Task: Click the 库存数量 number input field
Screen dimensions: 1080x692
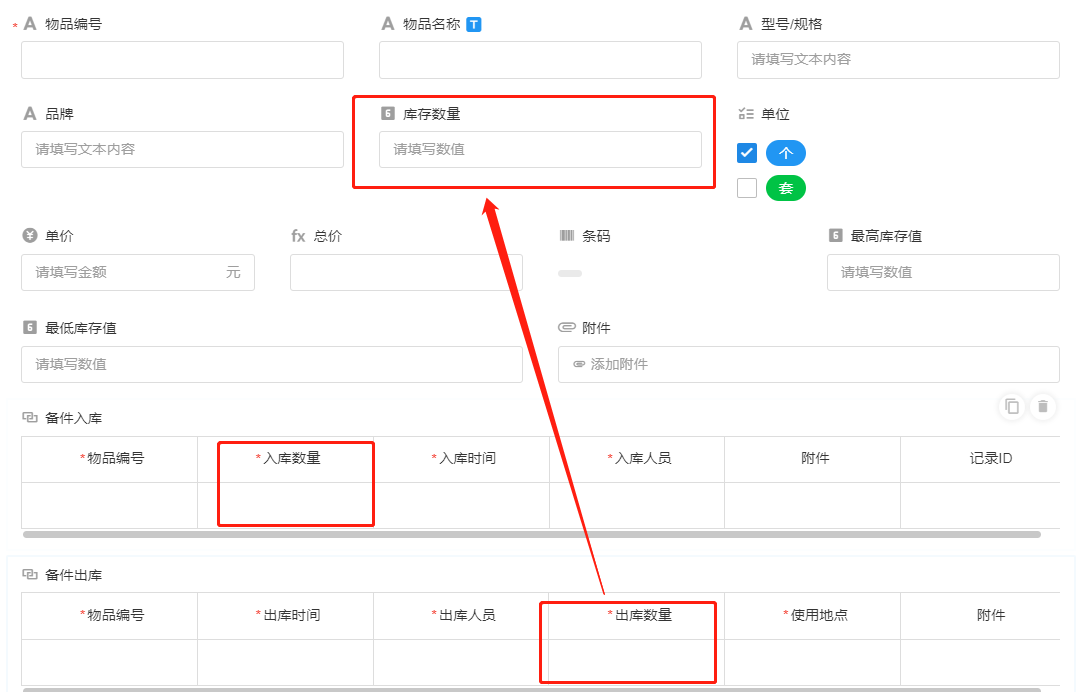Action: tap(540, 150)
